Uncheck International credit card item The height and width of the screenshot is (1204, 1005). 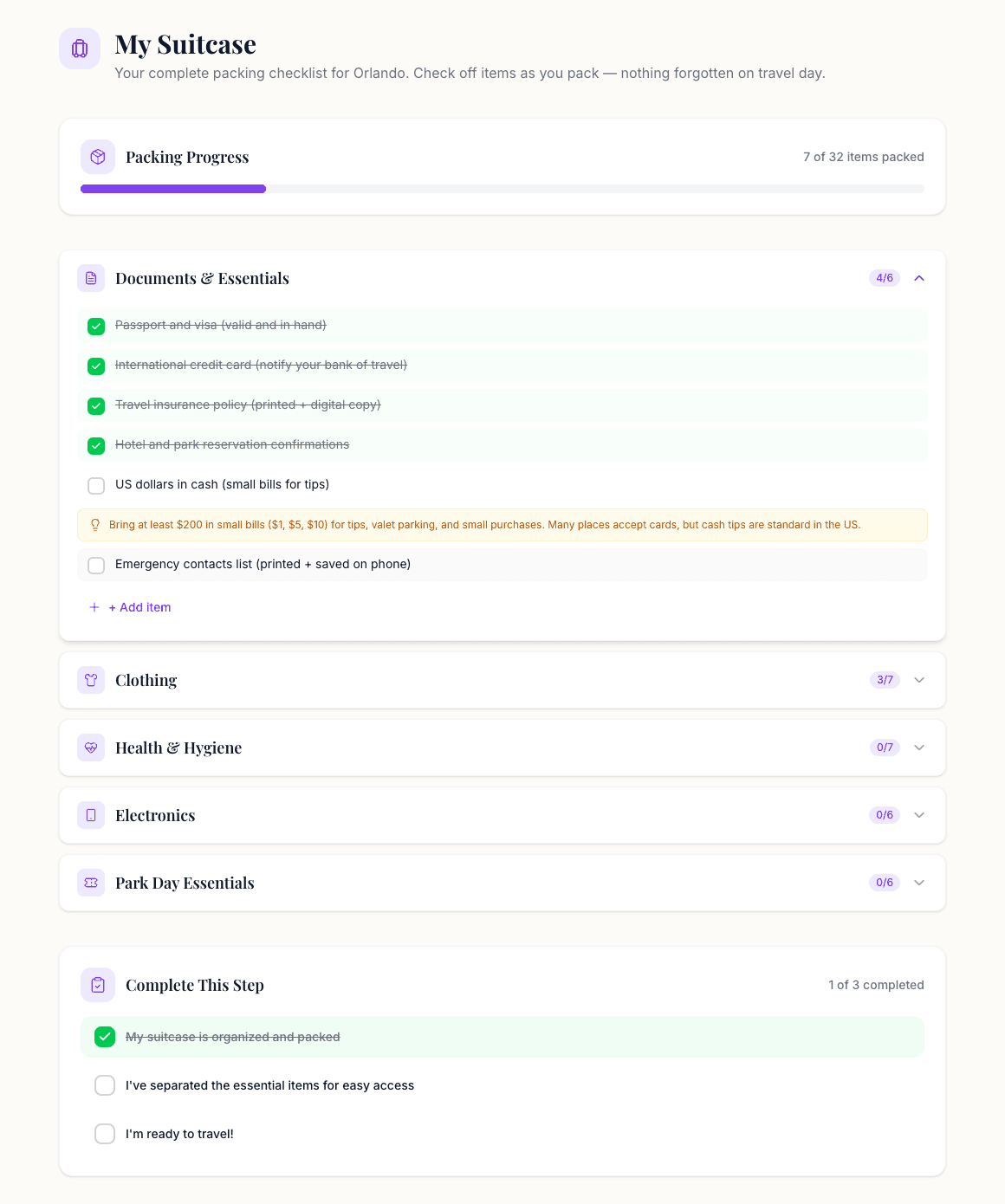pyautogui.click(x=96, y=366)
